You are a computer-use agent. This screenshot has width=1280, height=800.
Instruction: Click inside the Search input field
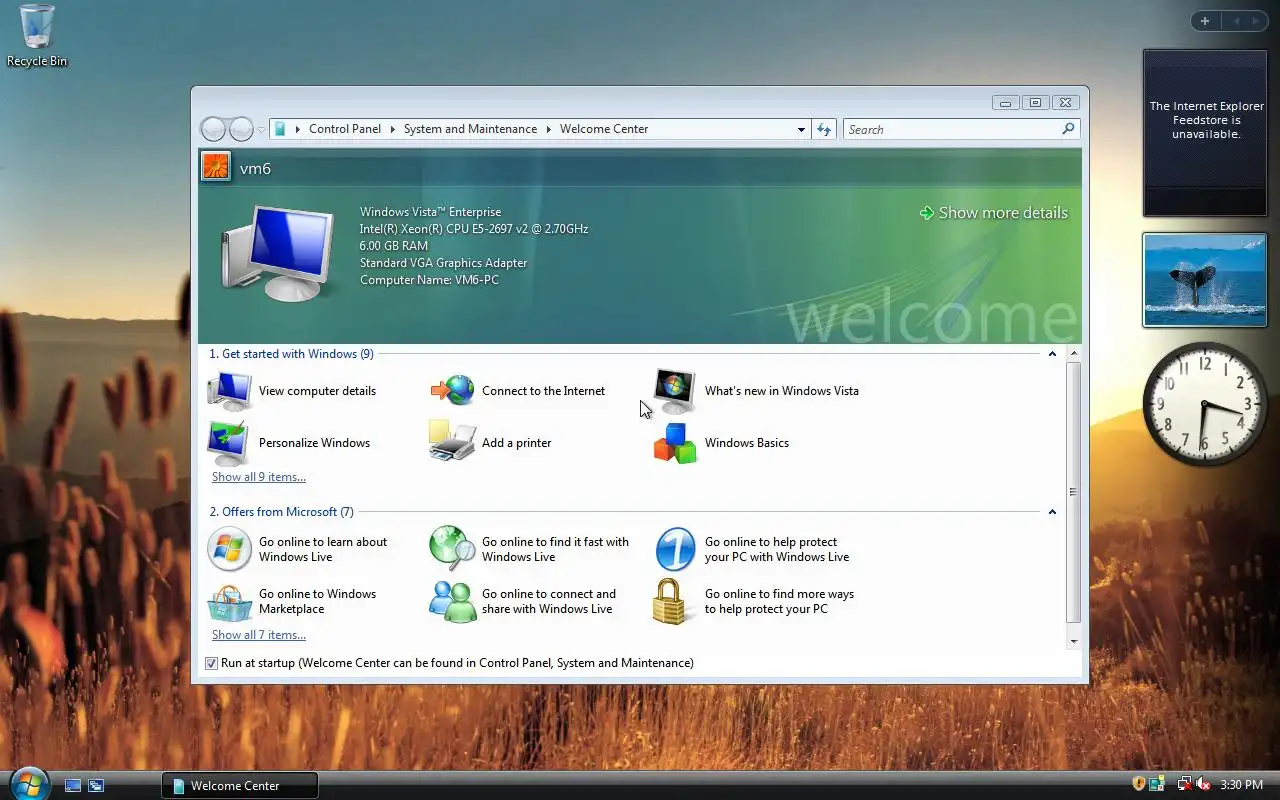point(952,129)
